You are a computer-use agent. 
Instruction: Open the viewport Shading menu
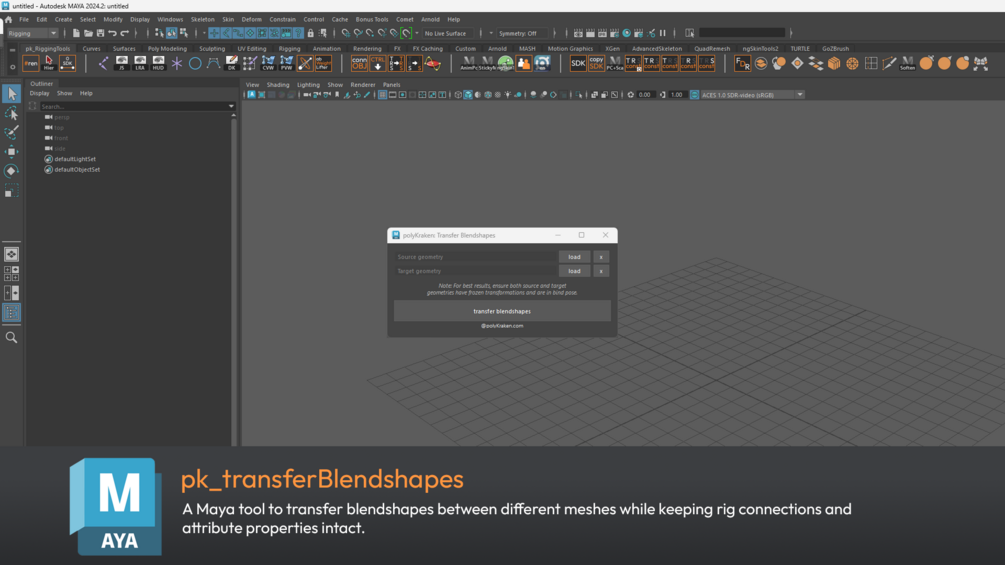click(x=278, y=85)
